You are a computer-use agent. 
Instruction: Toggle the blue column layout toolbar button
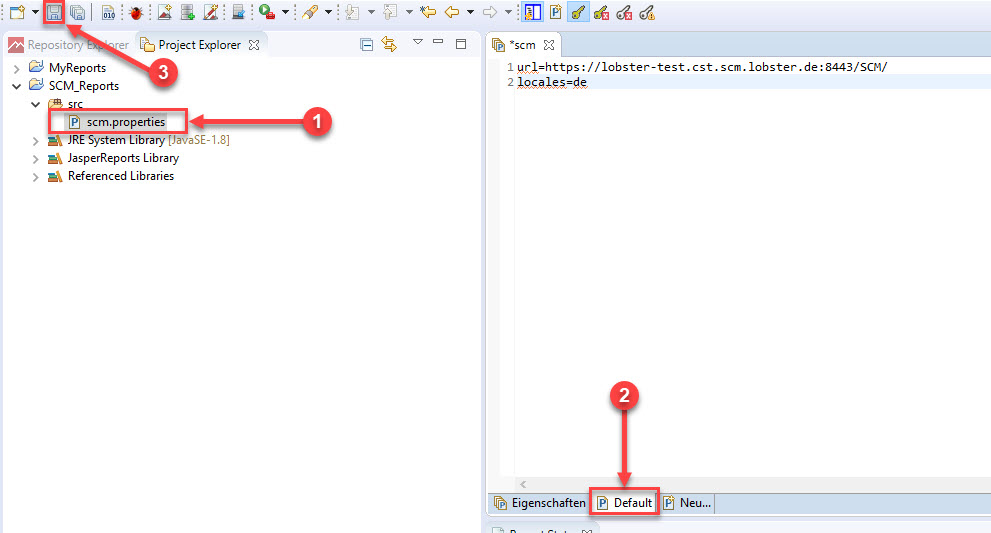[533, 12]
